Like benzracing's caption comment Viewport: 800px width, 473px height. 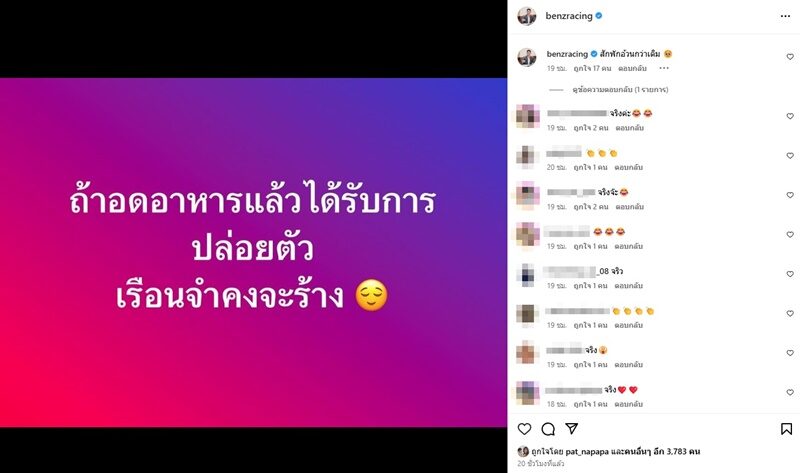pos(790,57)
